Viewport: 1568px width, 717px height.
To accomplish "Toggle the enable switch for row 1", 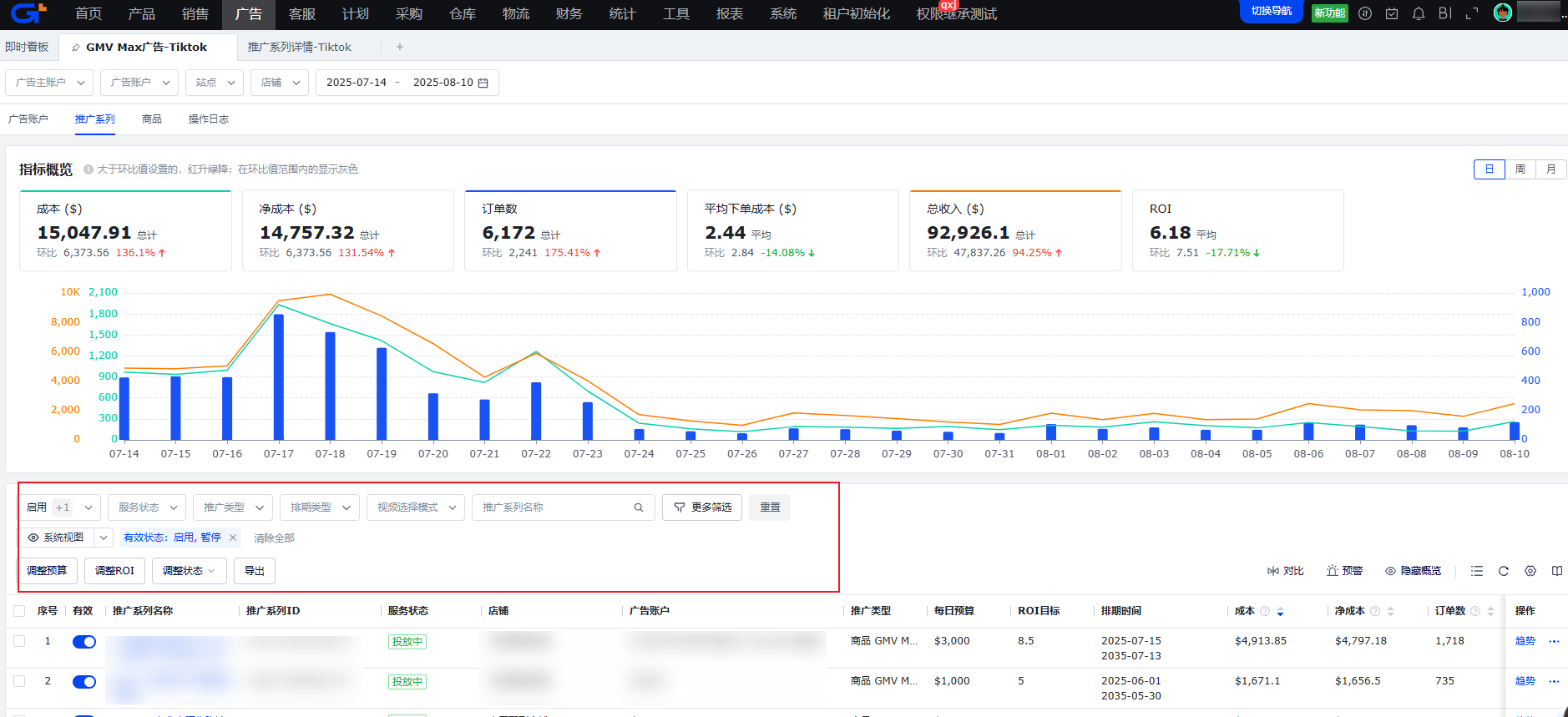I will point(83,642).
